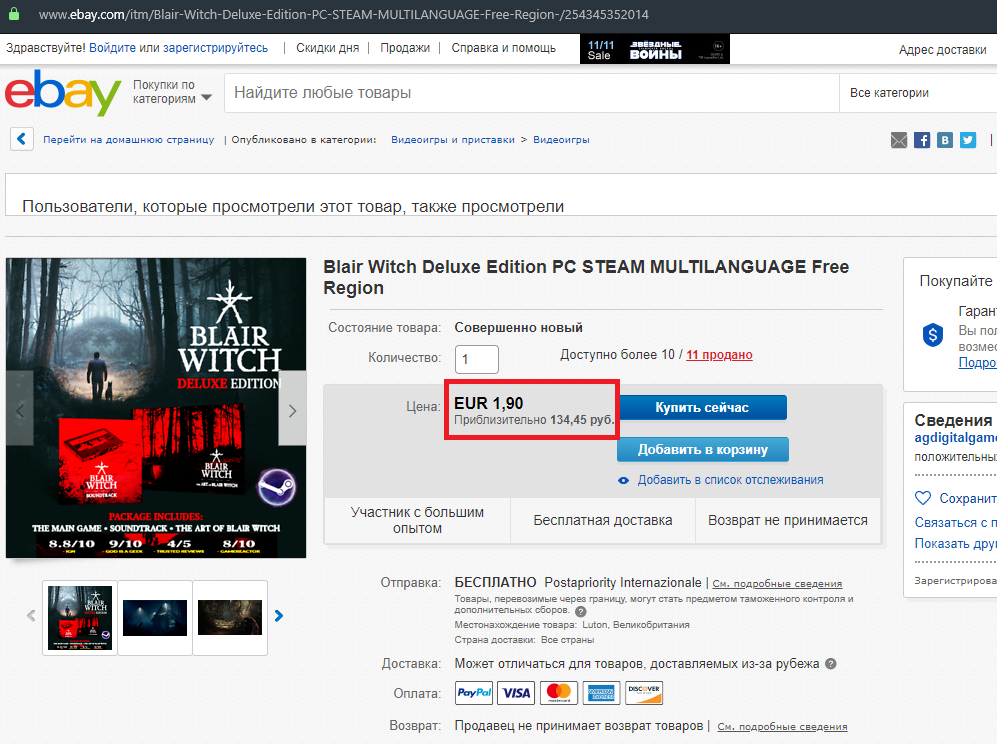Click the Mastercard payment icon
Screen dimensions: 997x744
[x=559, y=692]
